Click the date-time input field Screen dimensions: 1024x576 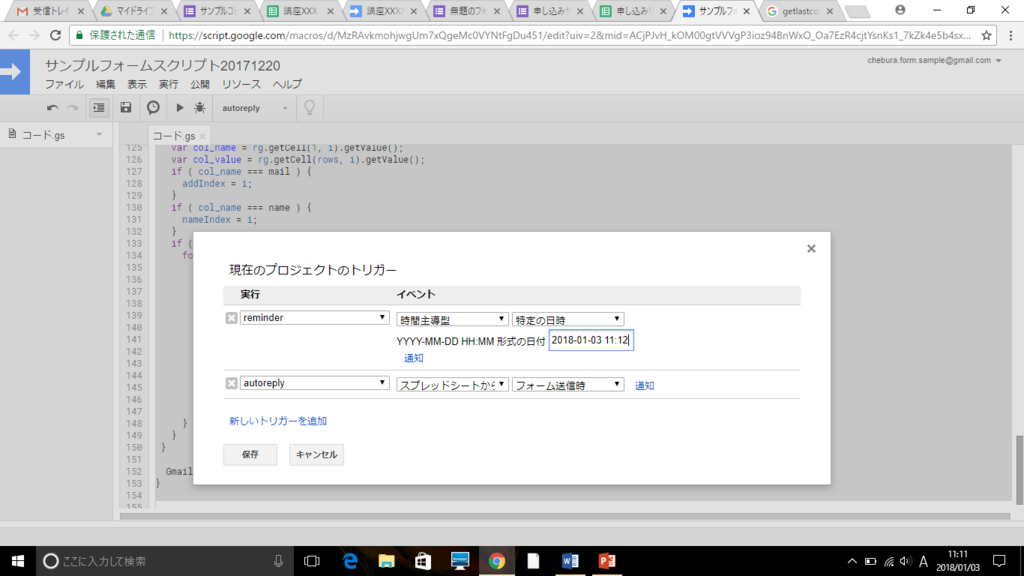click(591, 340)
